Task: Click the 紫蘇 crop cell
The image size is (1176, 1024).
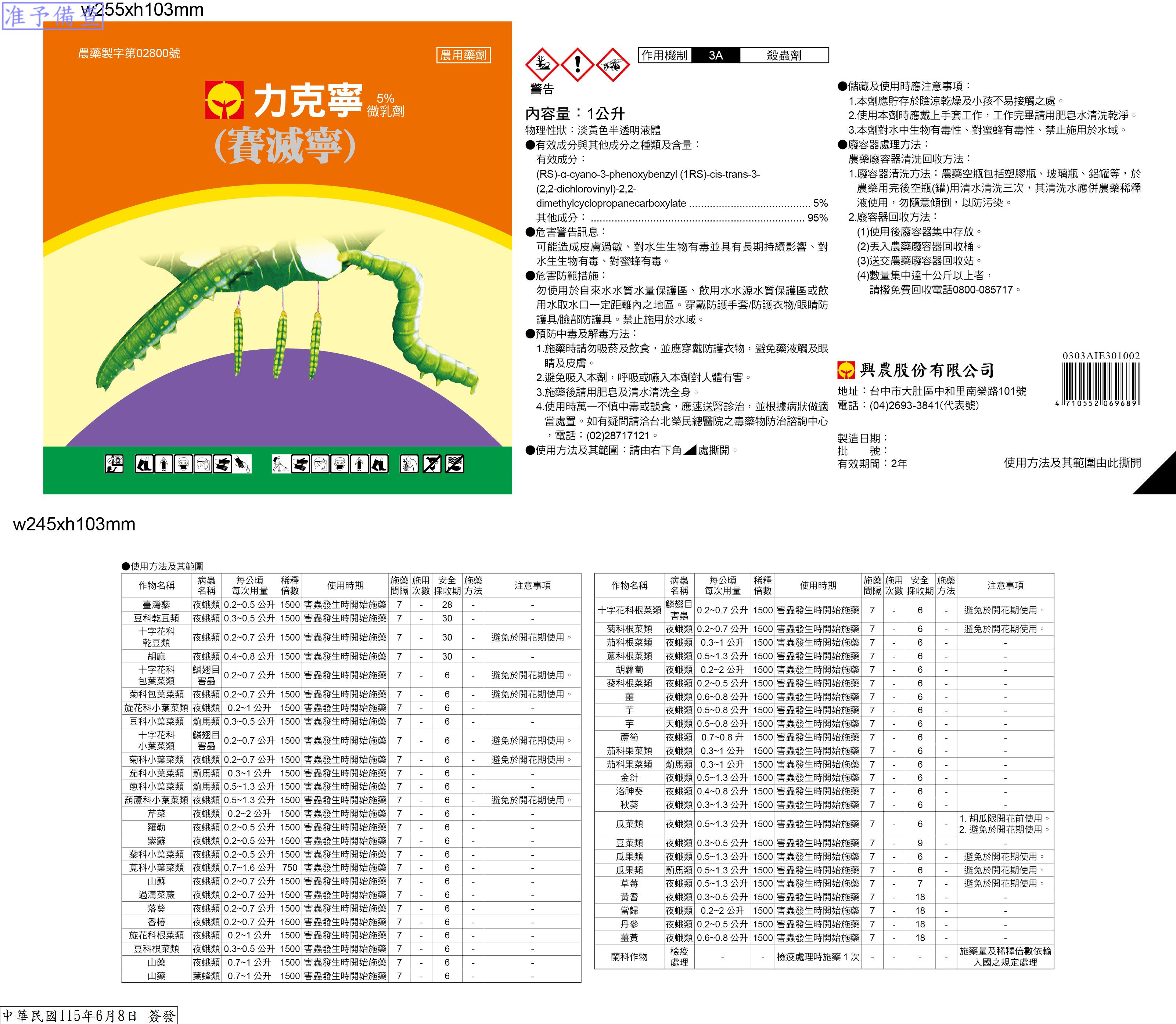Action: pos(157,841)
